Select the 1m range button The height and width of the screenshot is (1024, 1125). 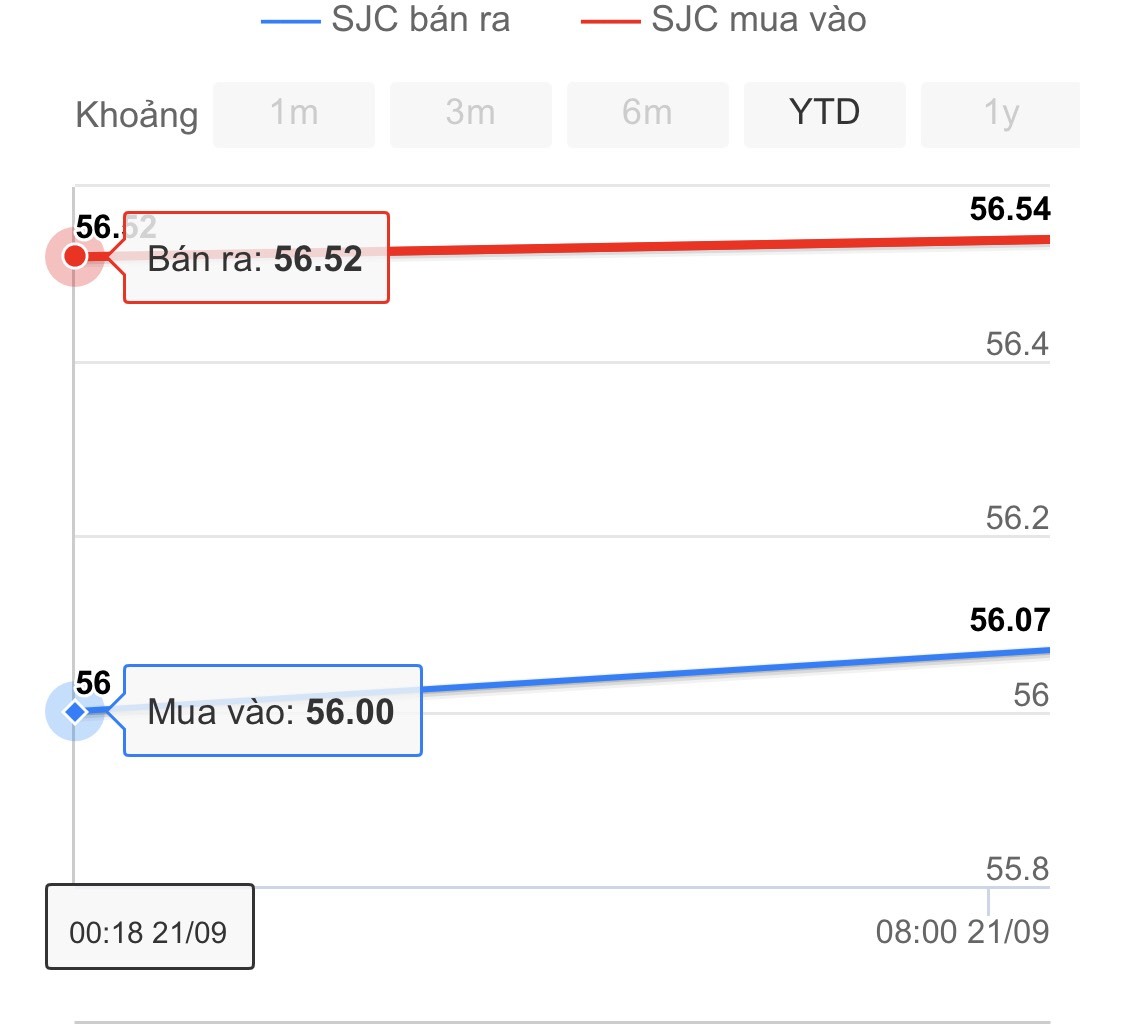pyautogui.click(x=294, y=114)
